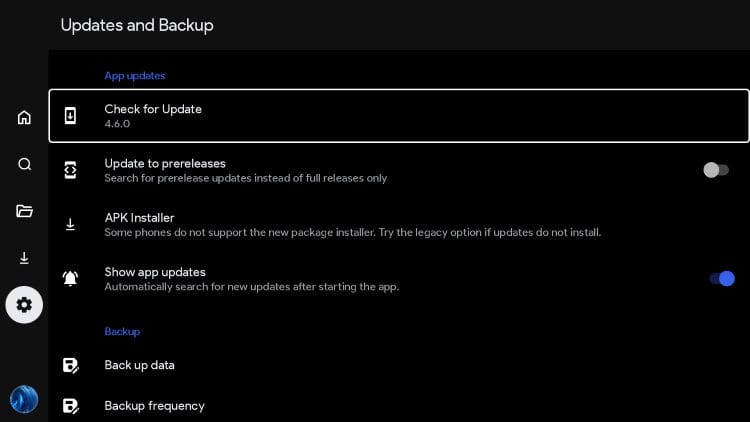Click the Check for Update icon

tap(70, 116)
